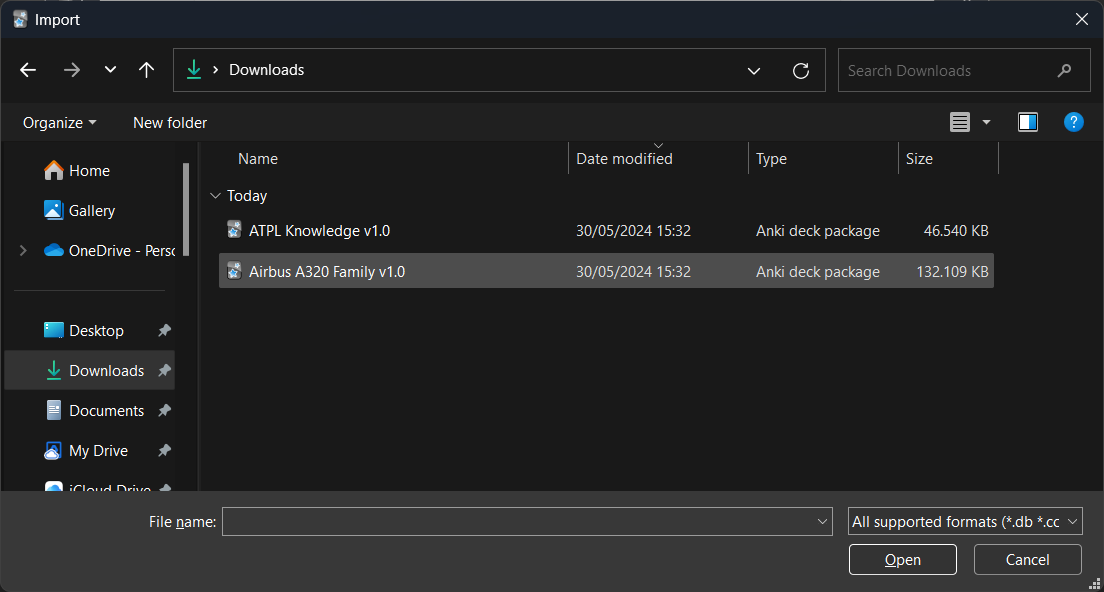Sort by the Type column
The width and height of the screenshot is (1104, 592).
tap(771, 159)
